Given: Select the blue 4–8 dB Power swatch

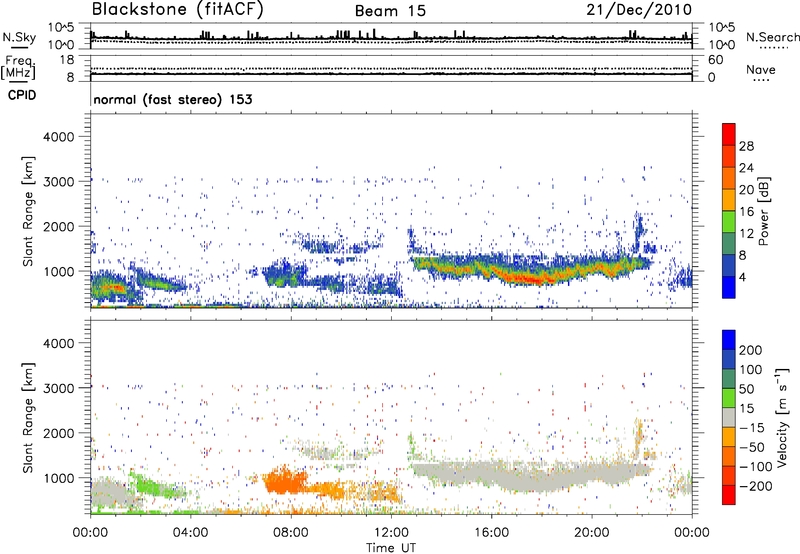Looking at the screenshot, I should point(729,265).
